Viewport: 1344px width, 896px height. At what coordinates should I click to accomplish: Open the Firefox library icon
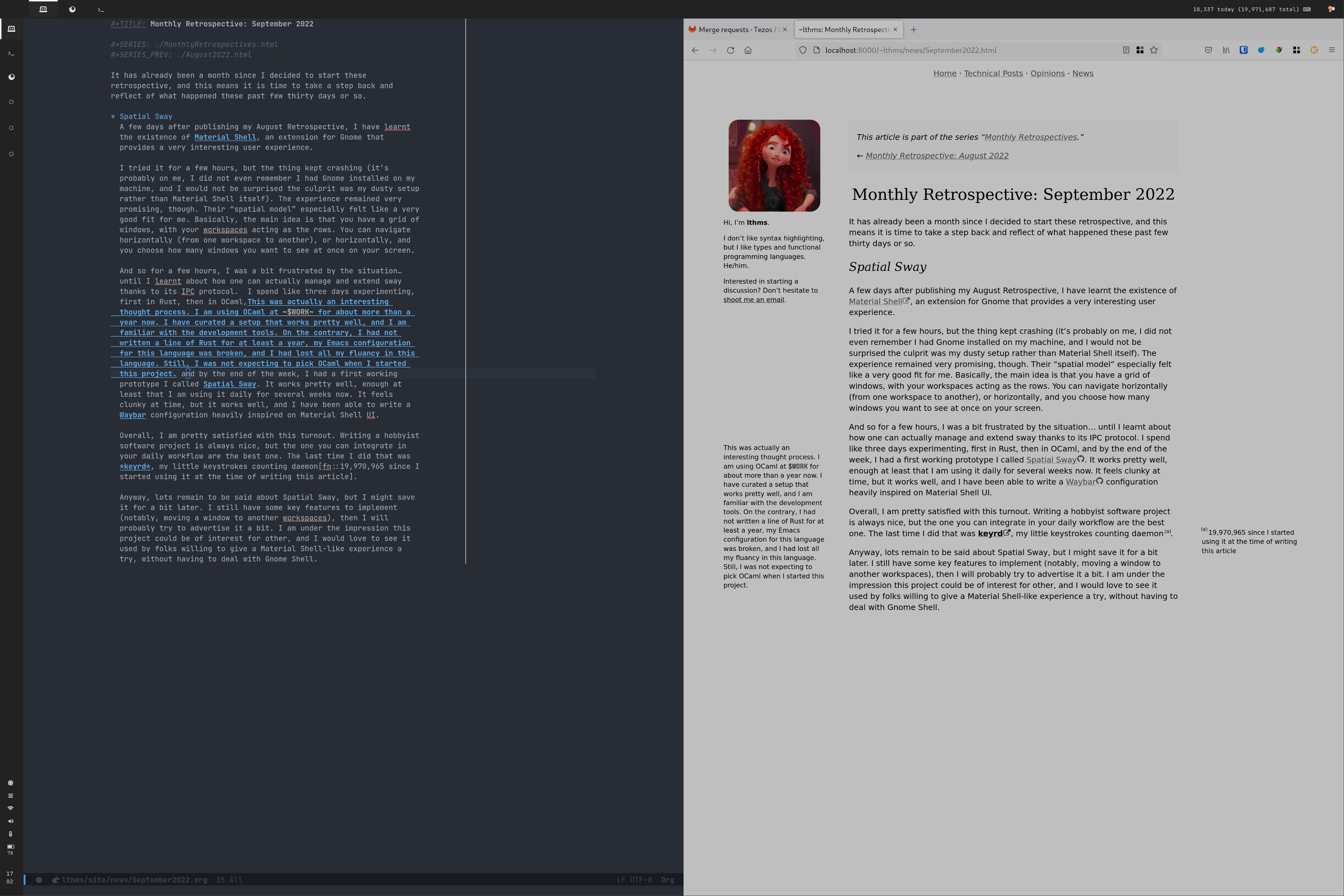[x=1226, y=50]
